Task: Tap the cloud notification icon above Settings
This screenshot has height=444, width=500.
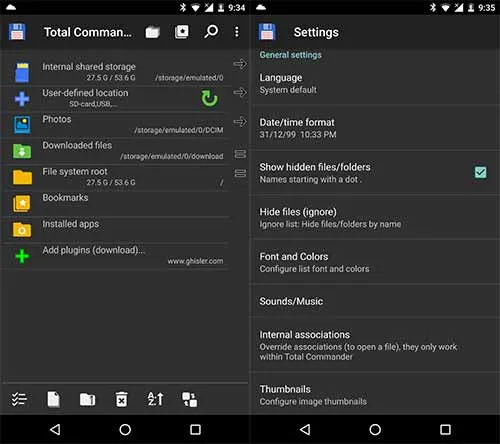Action: [x=261, y=7]
